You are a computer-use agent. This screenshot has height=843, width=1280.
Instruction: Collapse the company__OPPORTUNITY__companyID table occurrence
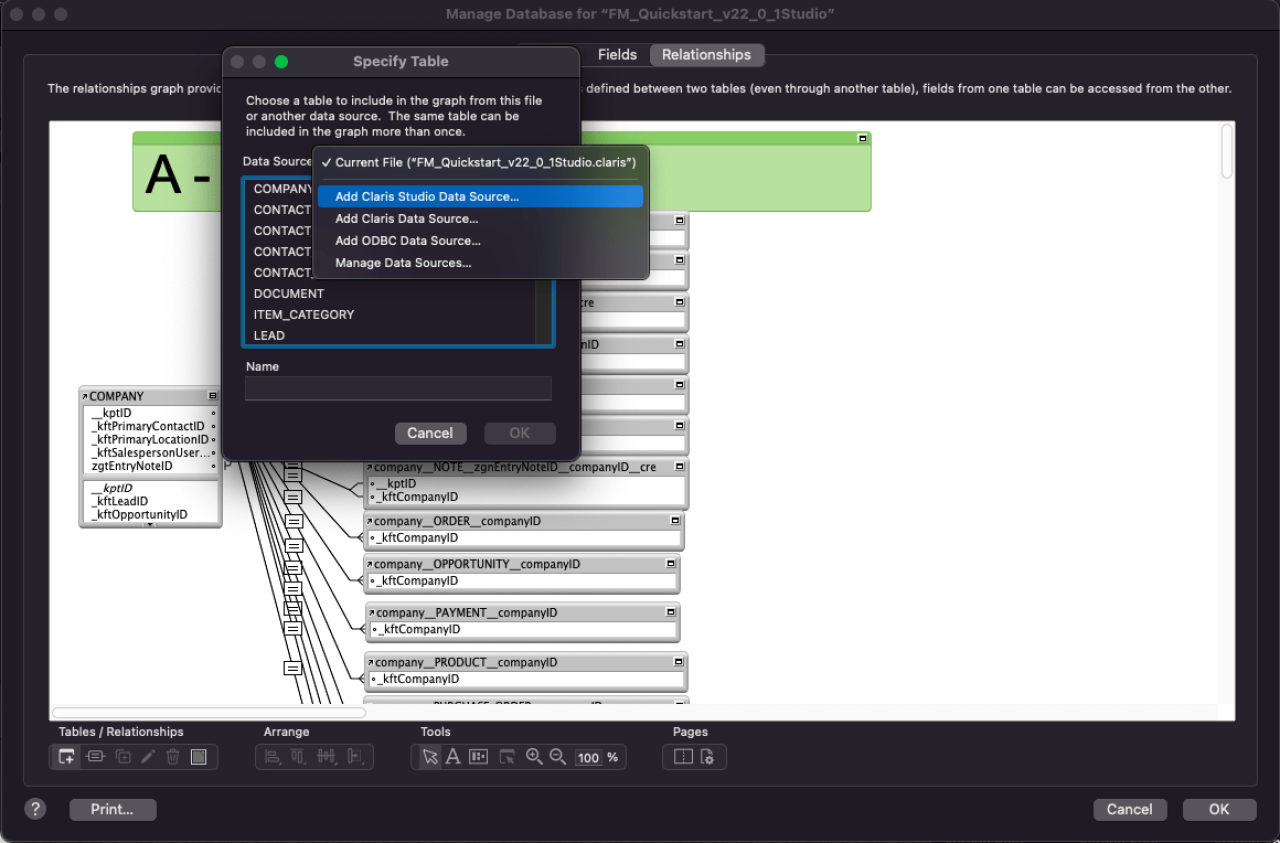[671, 564]
